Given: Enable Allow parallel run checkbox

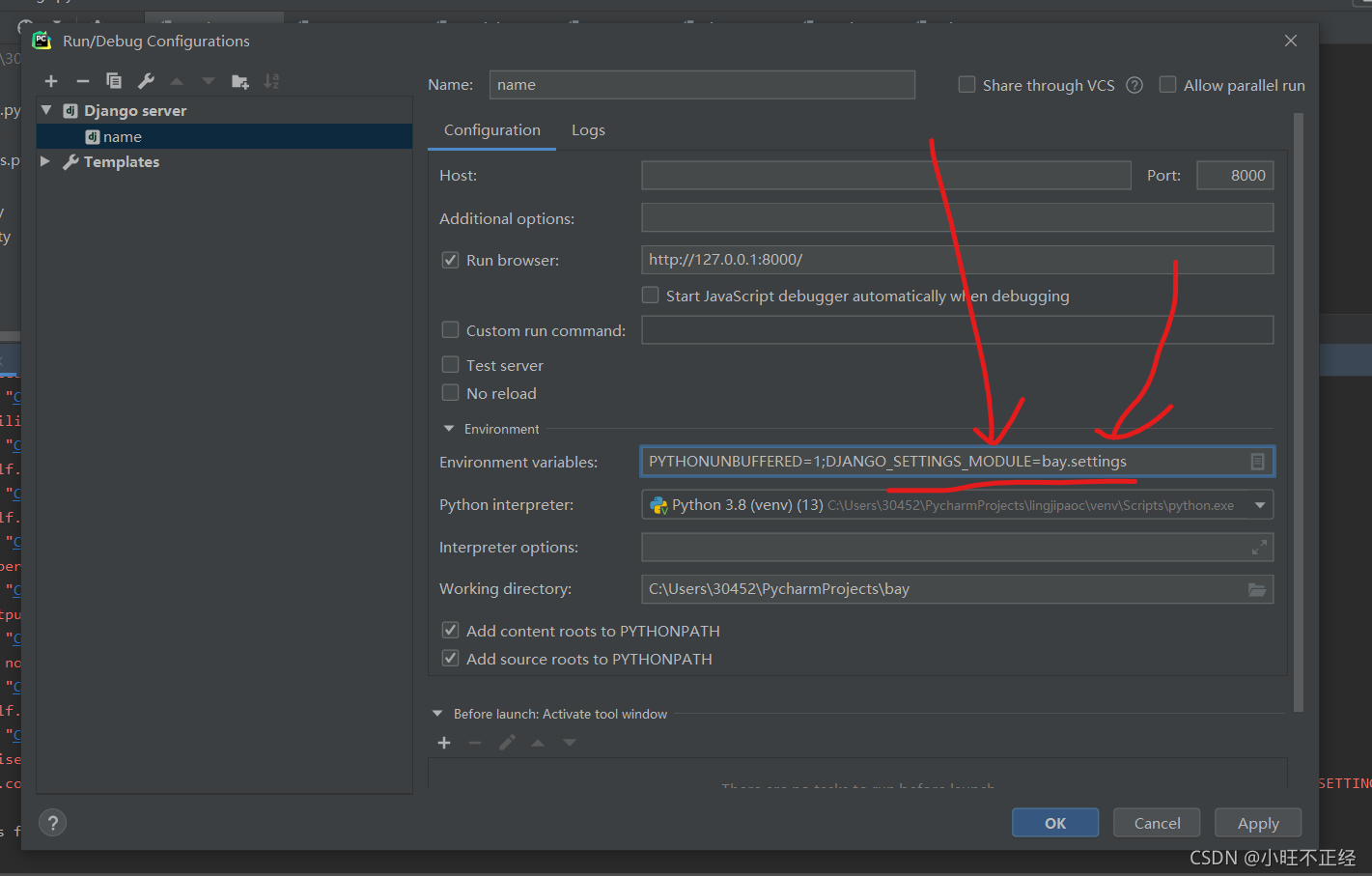Looking at the screenshot, I should [1167, 85].
